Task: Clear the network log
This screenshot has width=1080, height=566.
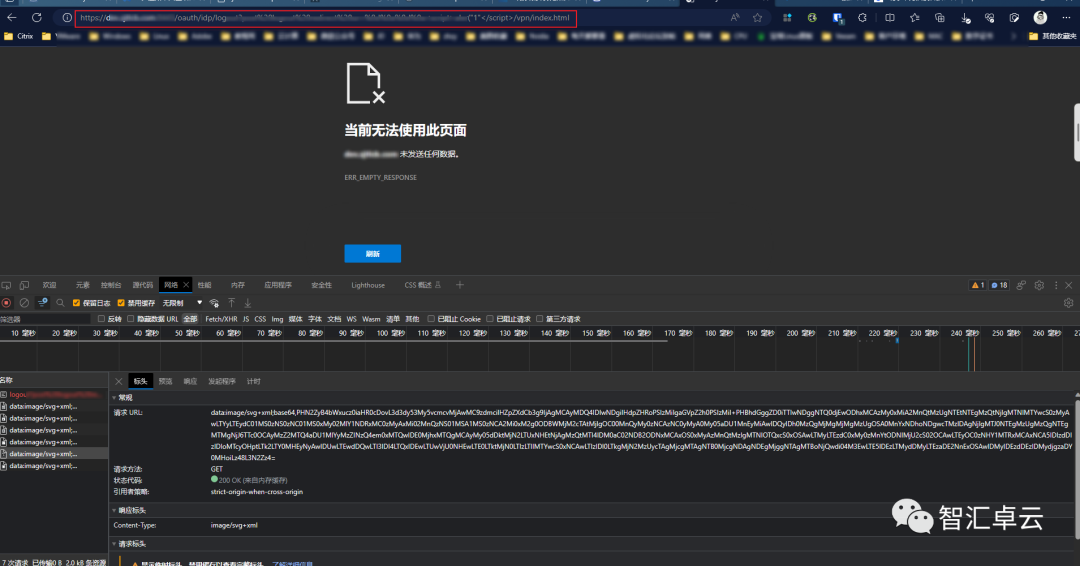Action: tap(24, 302)
